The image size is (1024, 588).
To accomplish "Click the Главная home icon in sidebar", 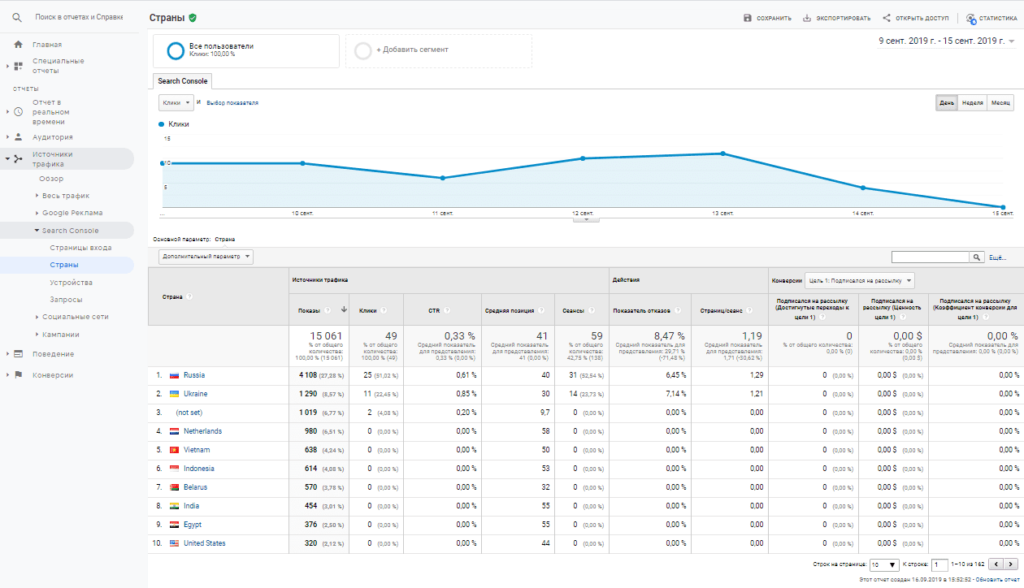I will [18, 44].
